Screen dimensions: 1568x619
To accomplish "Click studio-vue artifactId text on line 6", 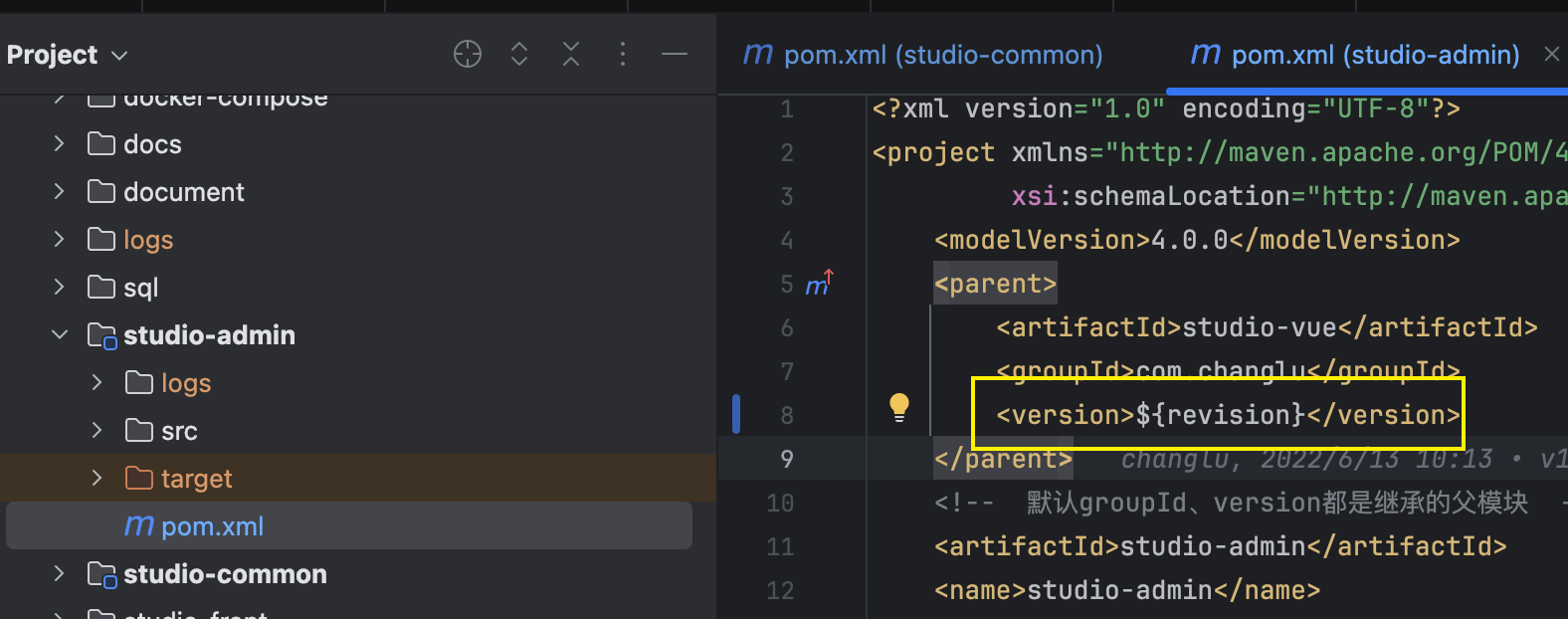I will (x=1260, y=327).
